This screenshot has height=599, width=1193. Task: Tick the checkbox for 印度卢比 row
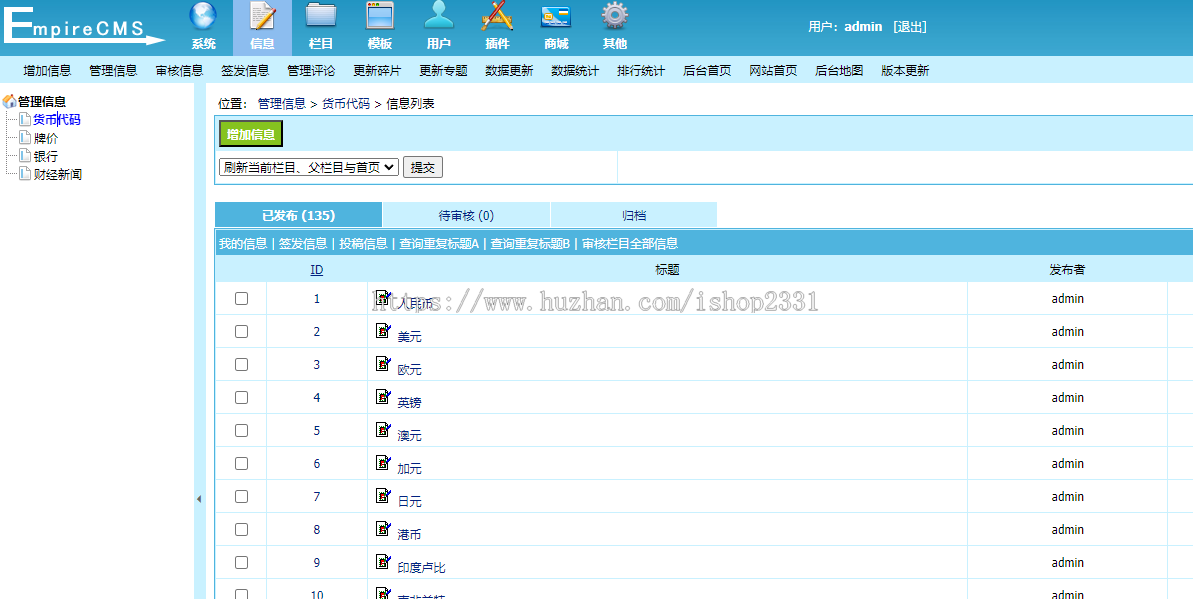pos(241,562)
